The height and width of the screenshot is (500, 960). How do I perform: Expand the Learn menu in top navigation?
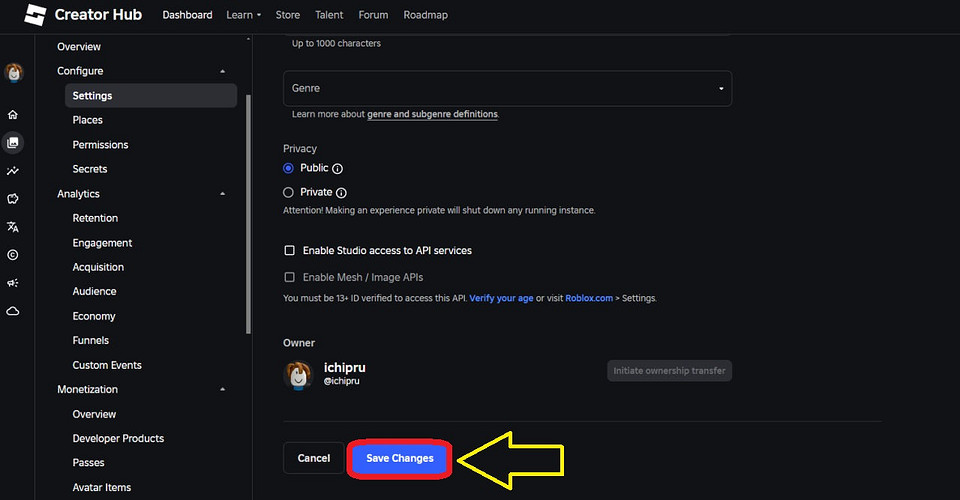(243, 15)
